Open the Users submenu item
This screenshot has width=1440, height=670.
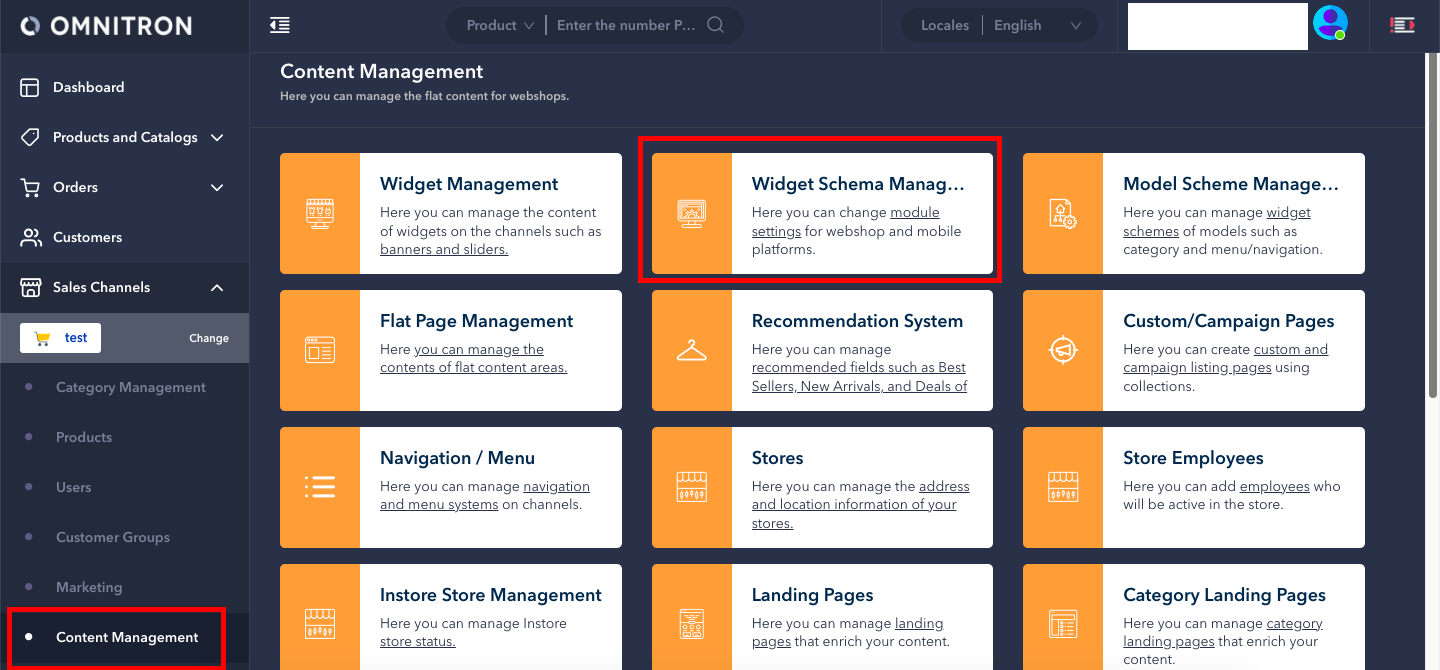point(74,487)
